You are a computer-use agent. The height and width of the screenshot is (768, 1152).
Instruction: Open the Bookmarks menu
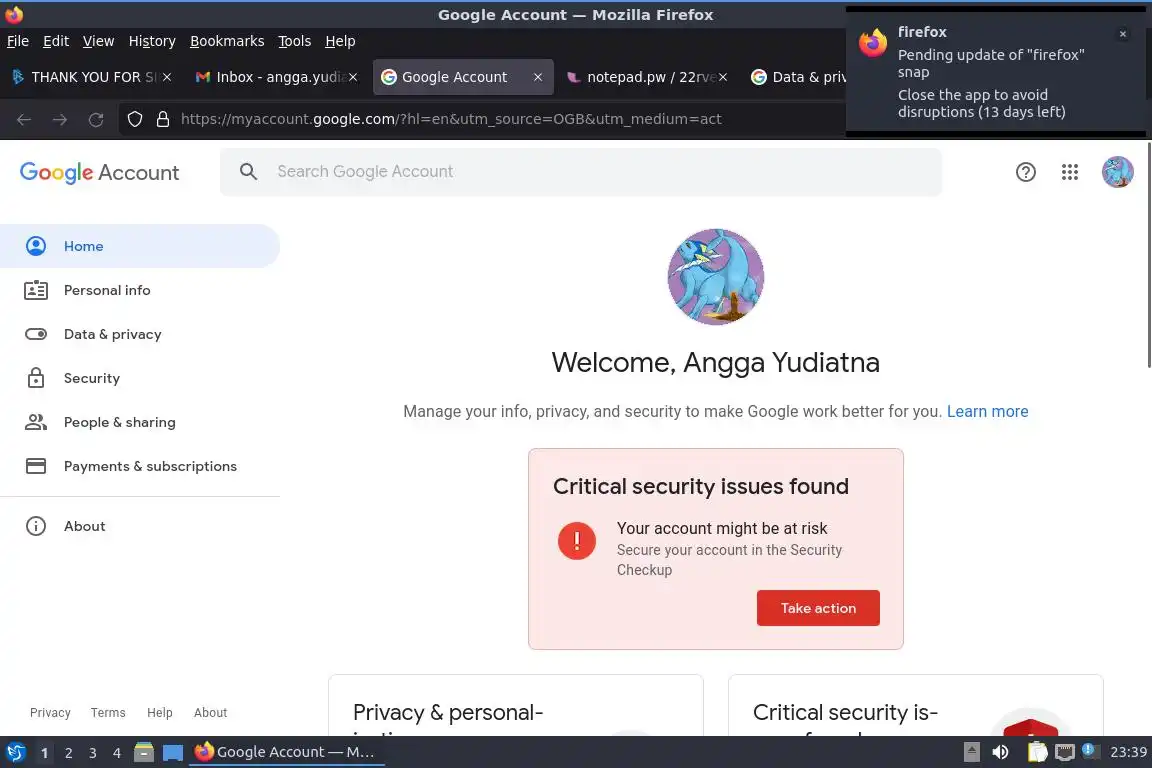227,41
